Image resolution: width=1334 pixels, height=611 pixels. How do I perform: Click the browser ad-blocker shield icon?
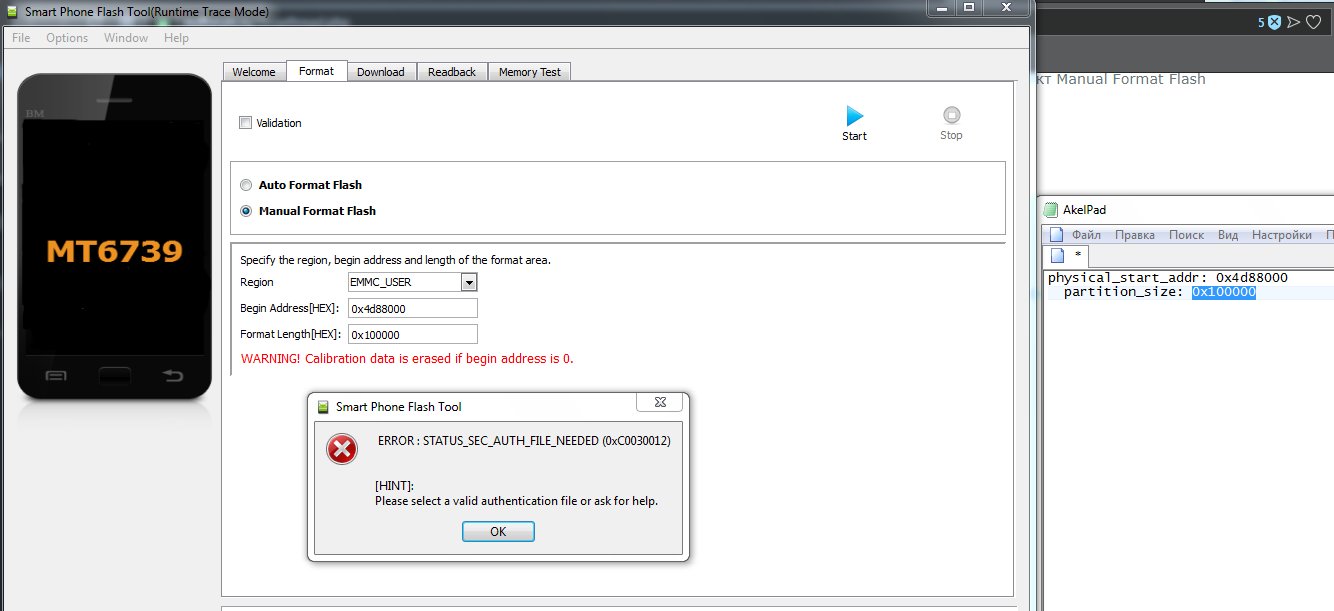[1274, 22]
